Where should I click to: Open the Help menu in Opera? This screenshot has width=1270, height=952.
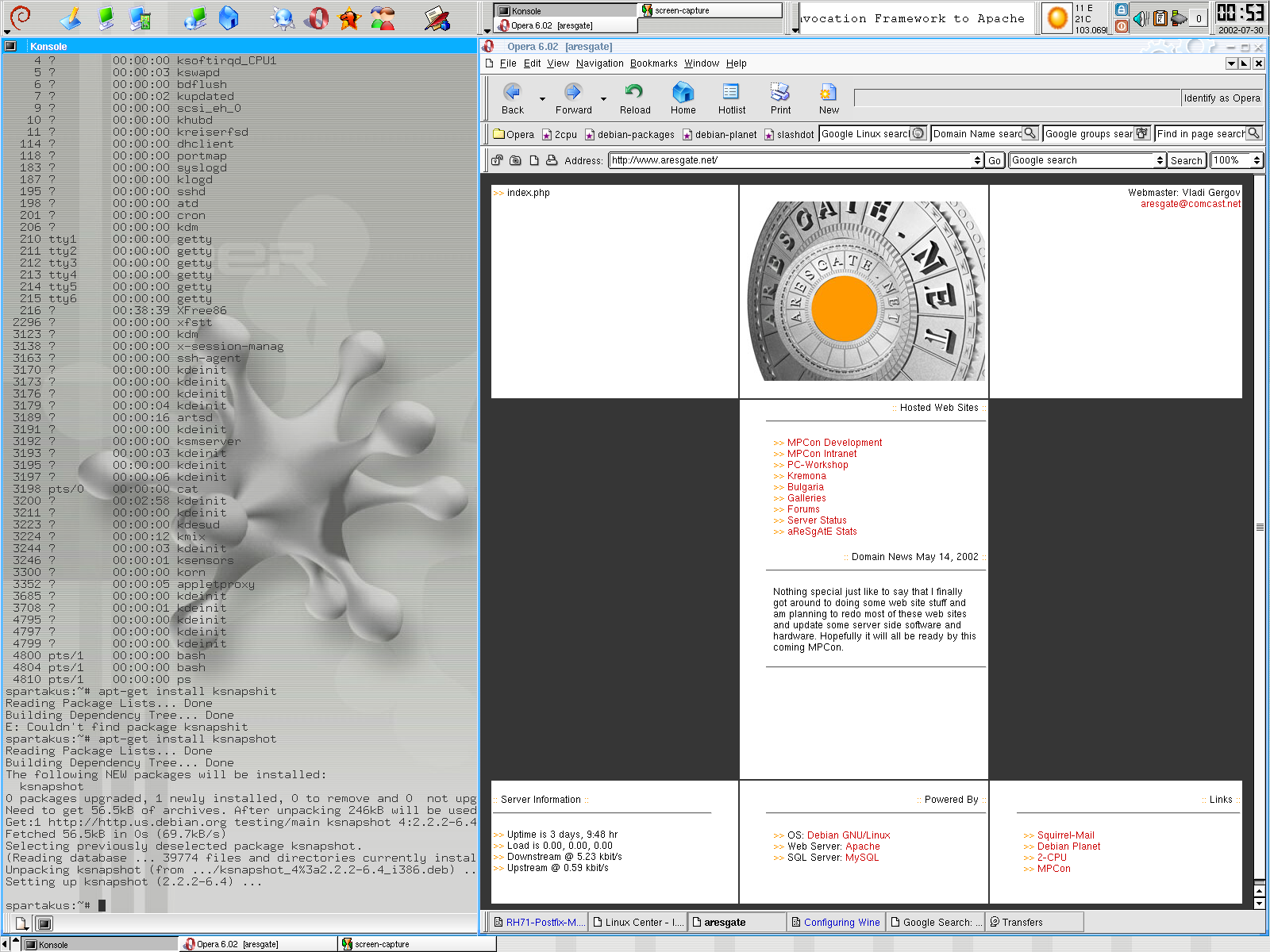(736, 63)
